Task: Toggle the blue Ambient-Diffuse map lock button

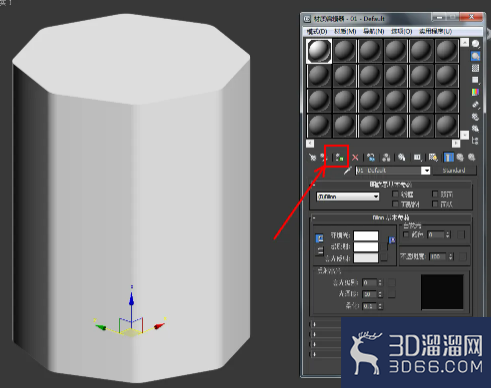Action: [392, 240]
